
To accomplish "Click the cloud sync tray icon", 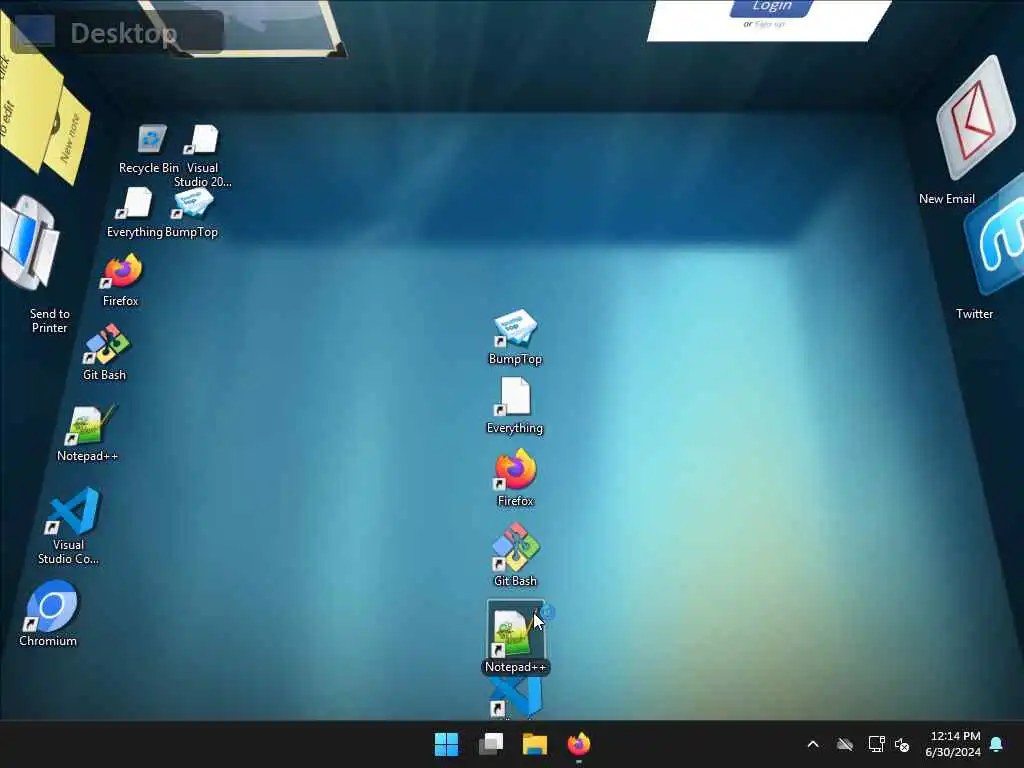I will [x=845, y=744].
